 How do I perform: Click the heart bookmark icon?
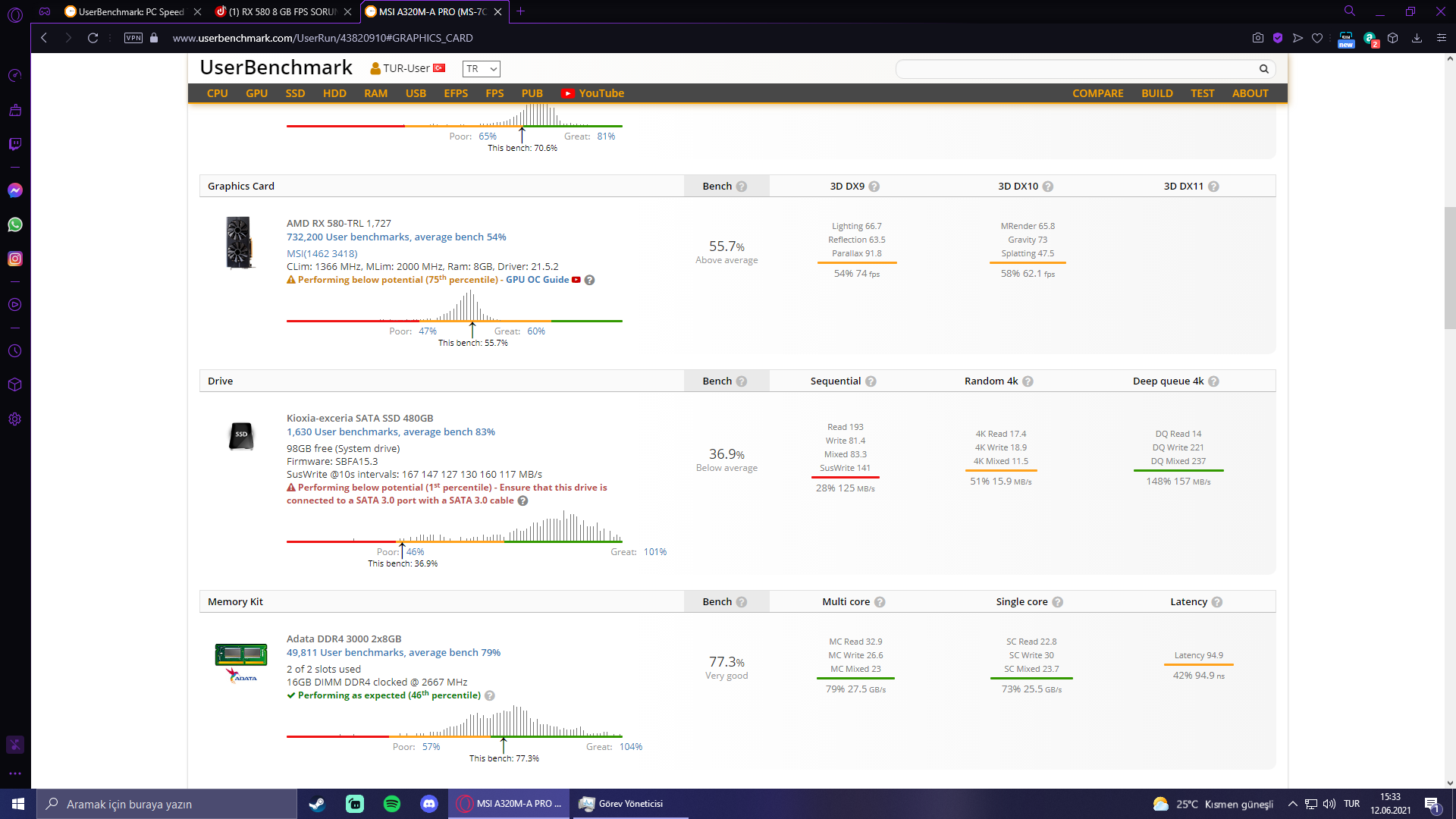coord(1317,38)
